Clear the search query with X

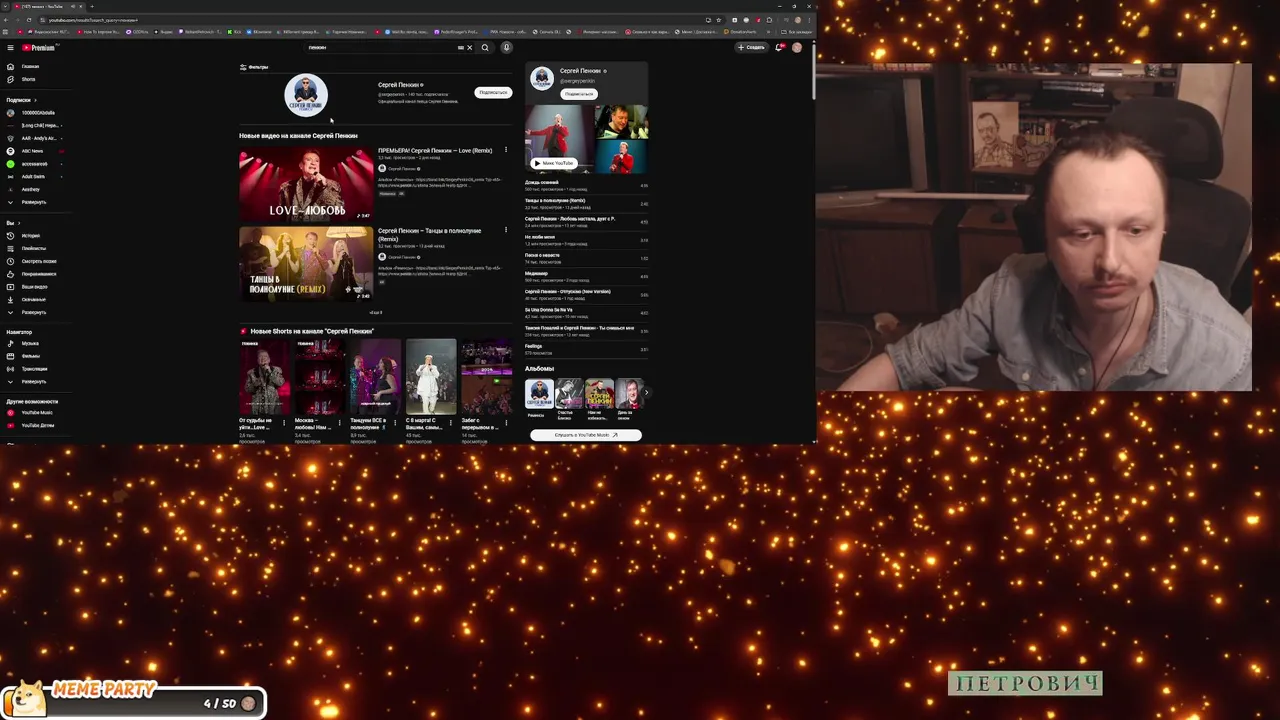(x=470, y=47)
